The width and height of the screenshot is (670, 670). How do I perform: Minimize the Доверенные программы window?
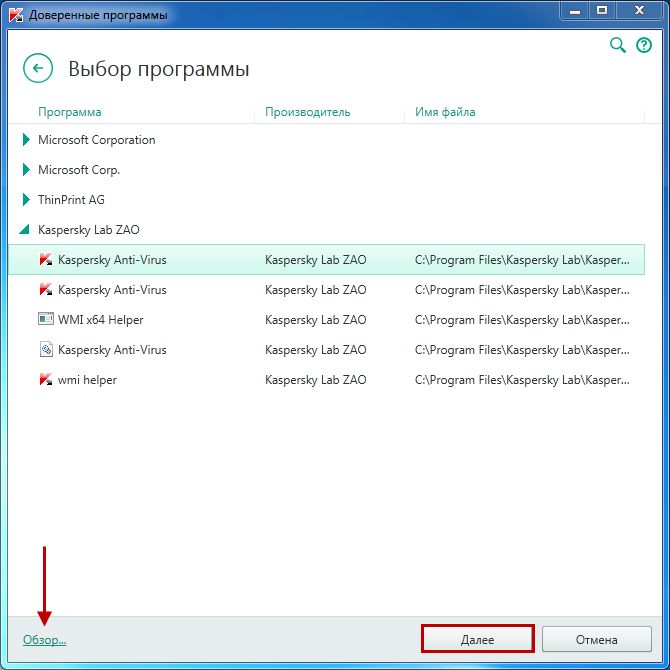575,11
